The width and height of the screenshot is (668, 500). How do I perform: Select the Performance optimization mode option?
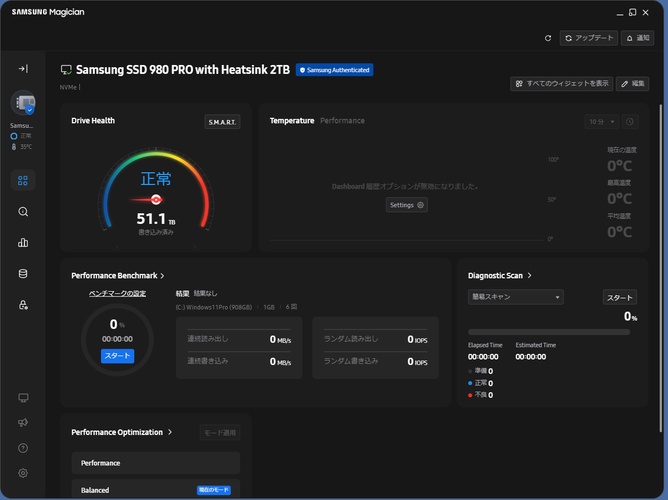(x=155, y=463)
